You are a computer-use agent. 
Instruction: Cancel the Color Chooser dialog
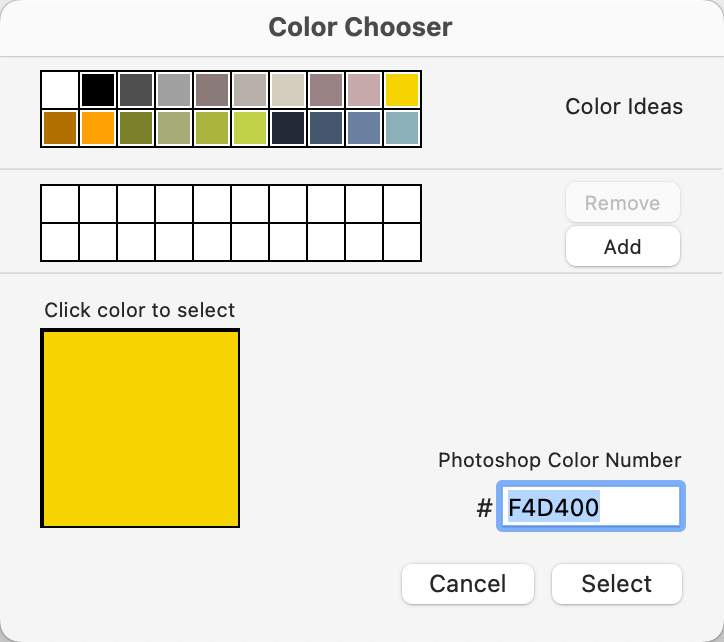468,584
